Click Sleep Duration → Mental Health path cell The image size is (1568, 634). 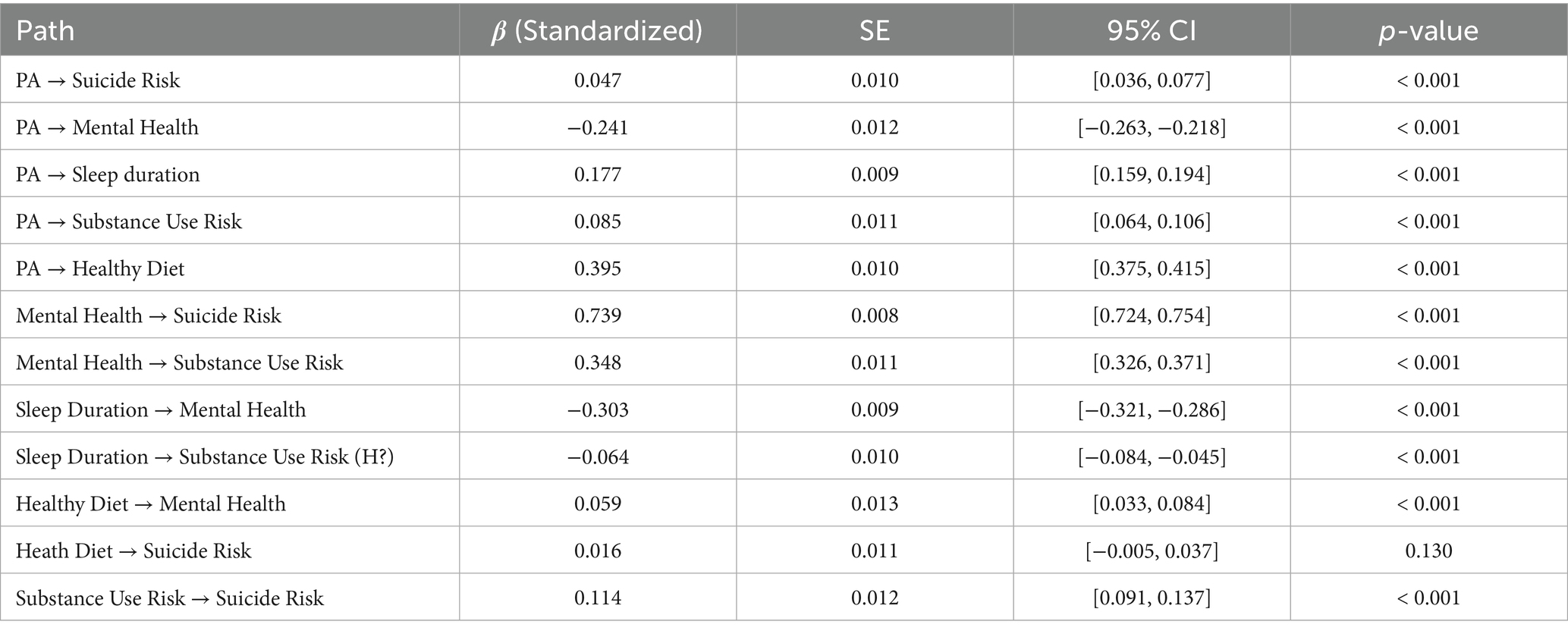point(161,410)
